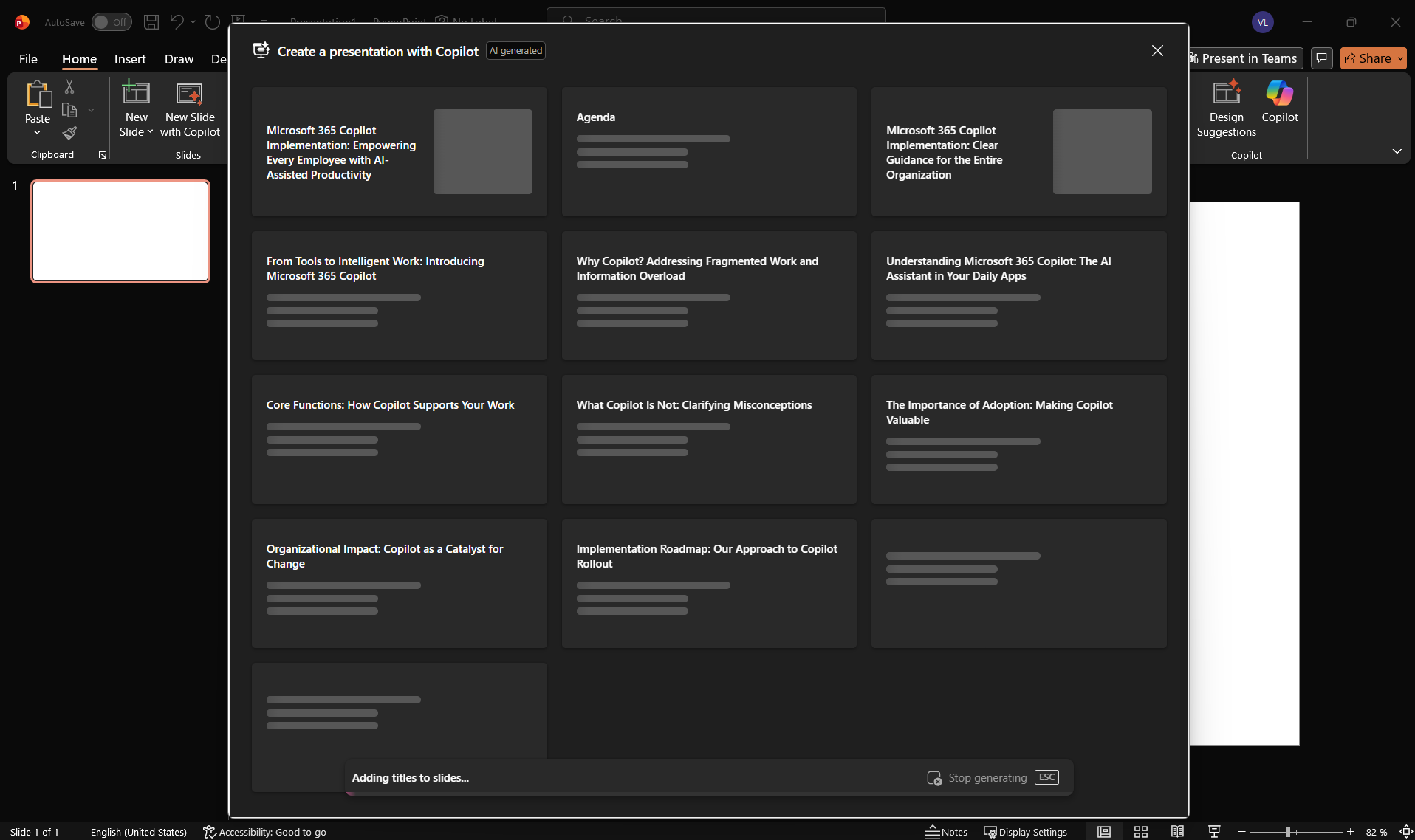Switch to Reading View
This screenshot has width=1415, height=840.
(x=1177, y=832)
